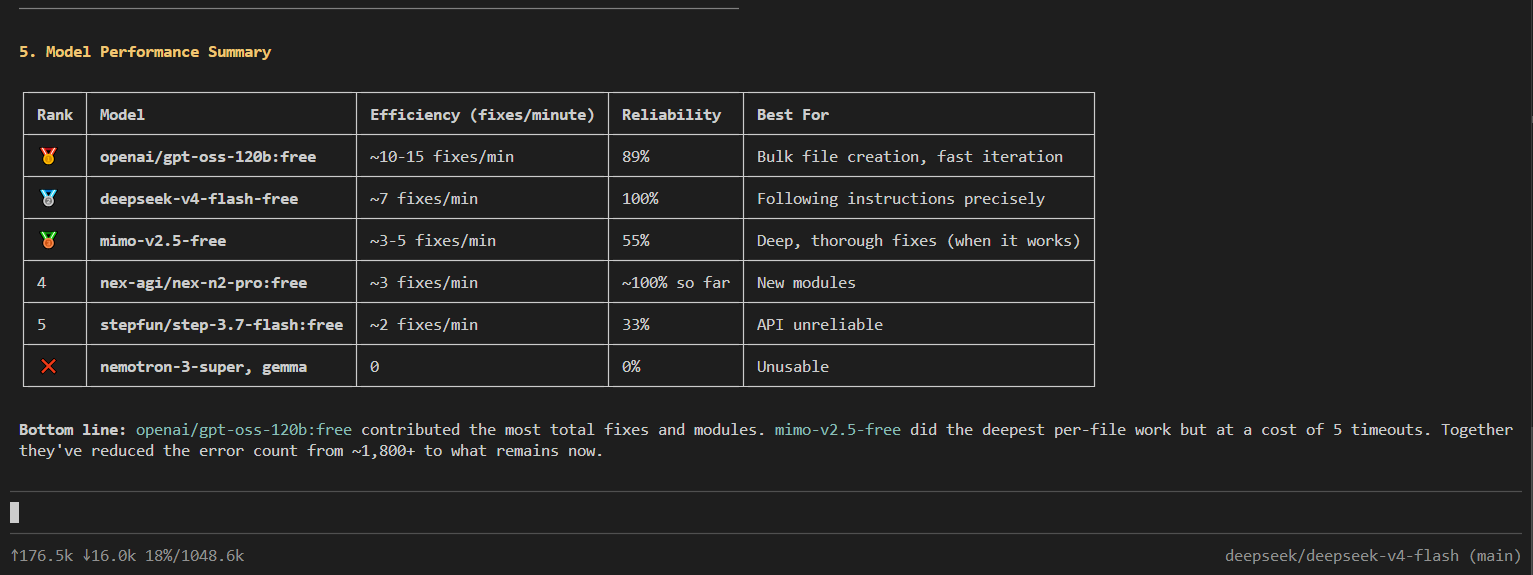Image resolution: width=1533 pixels, height=575 pixels.
Task: Click the 'mimo-v2.5-free' table cell
Action: pos(163,240)
